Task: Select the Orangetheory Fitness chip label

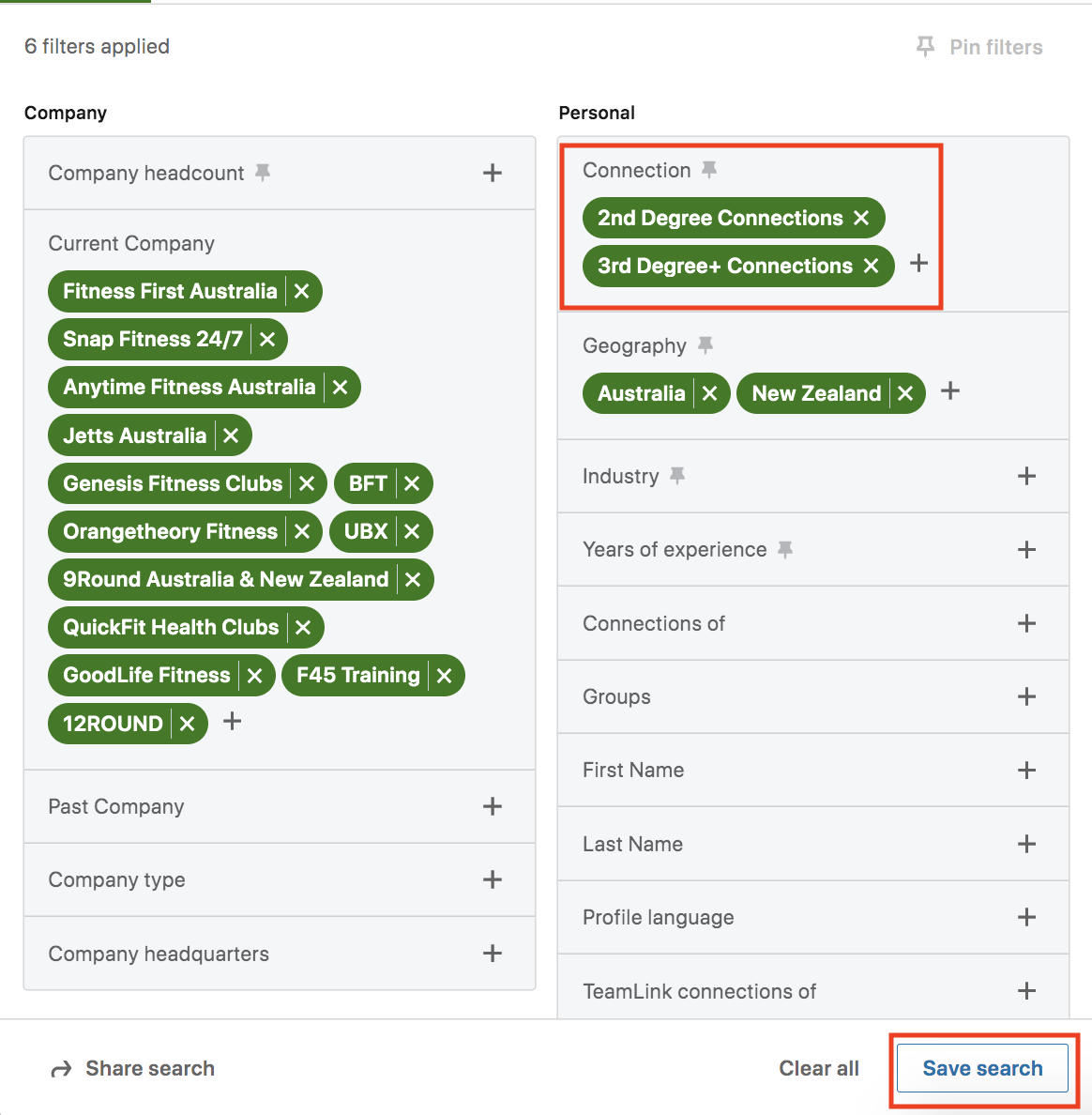Action: 170,531
